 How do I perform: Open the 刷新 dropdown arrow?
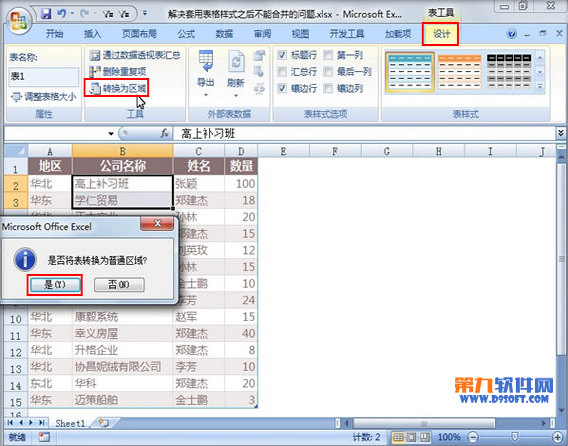pyautogui.click(x=236, y=96)
